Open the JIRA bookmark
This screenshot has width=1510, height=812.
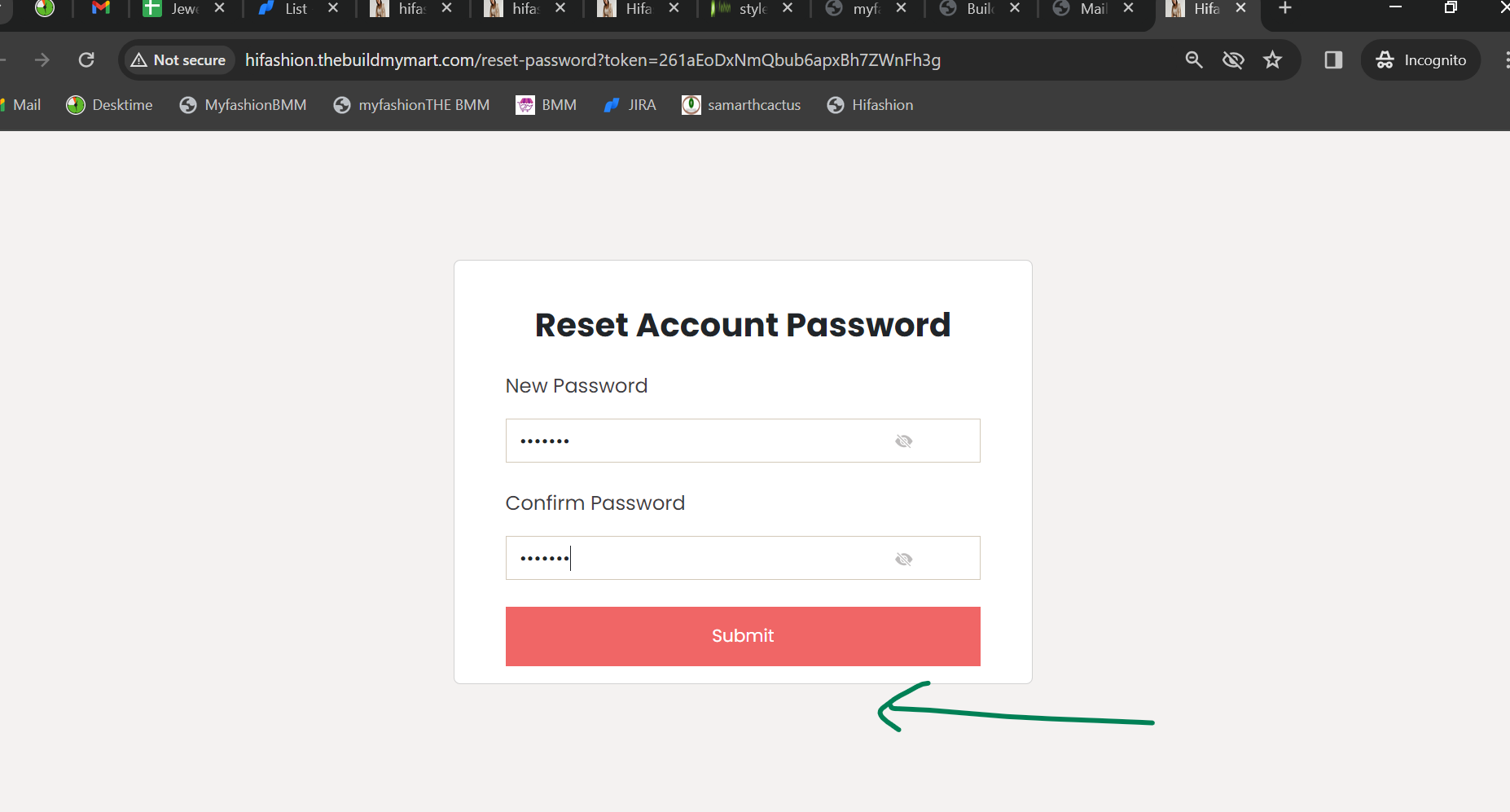point(630,104)
